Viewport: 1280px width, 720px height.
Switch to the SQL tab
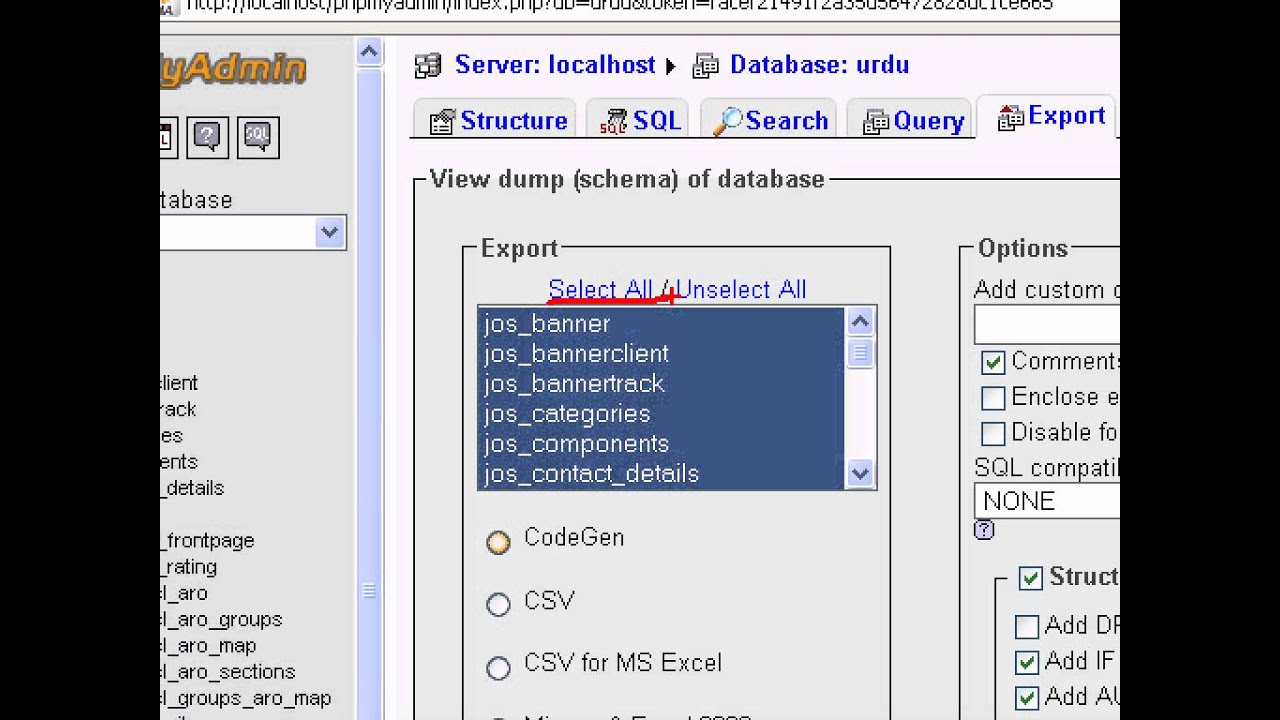point(640,121)
